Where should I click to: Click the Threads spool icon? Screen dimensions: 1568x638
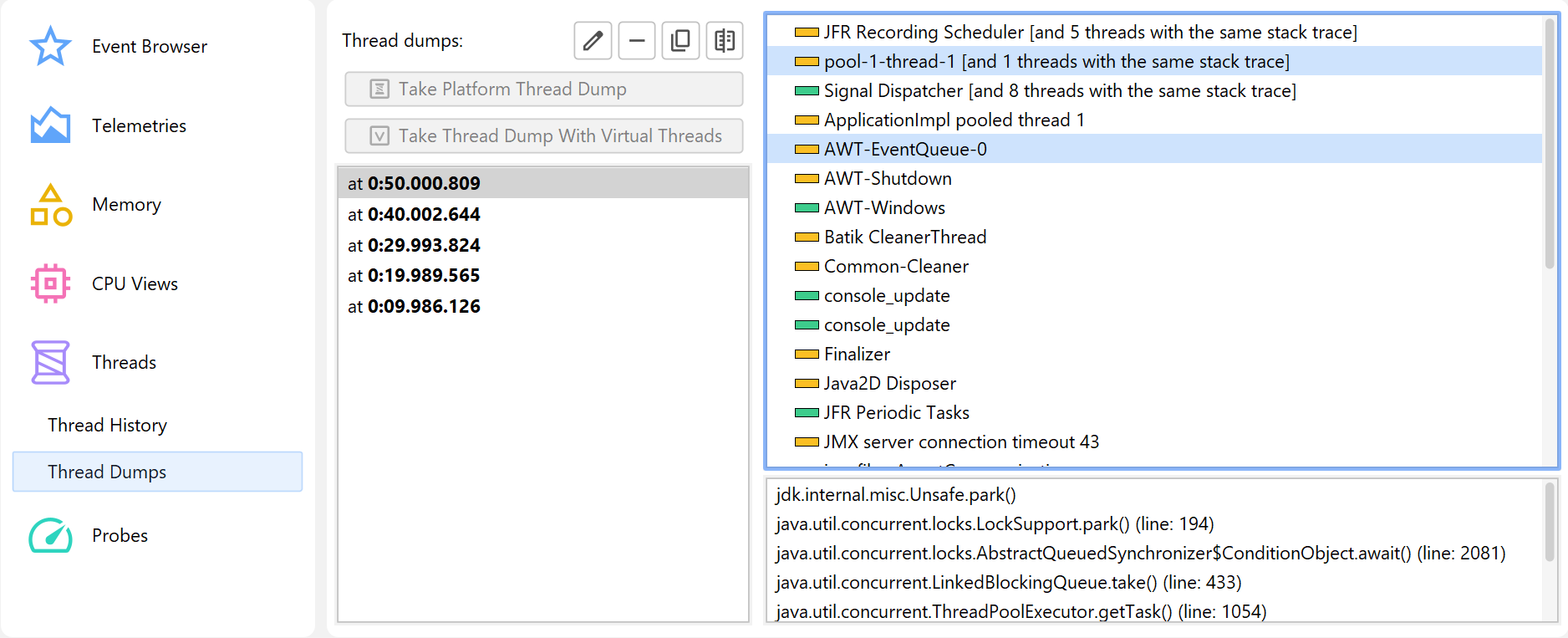click(x=50, y=362)
